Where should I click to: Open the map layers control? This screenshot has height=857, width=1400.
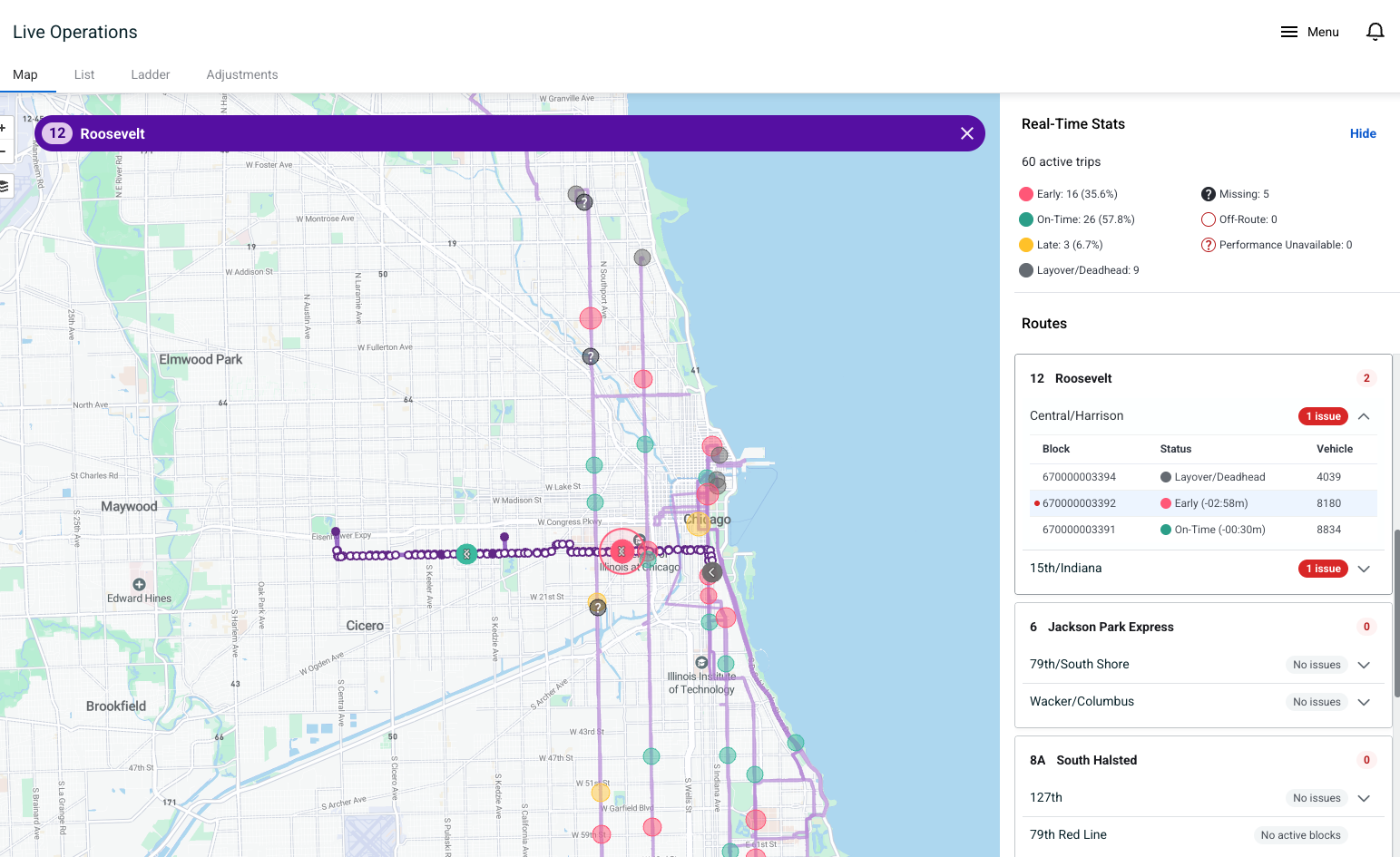tap(4, 186)
